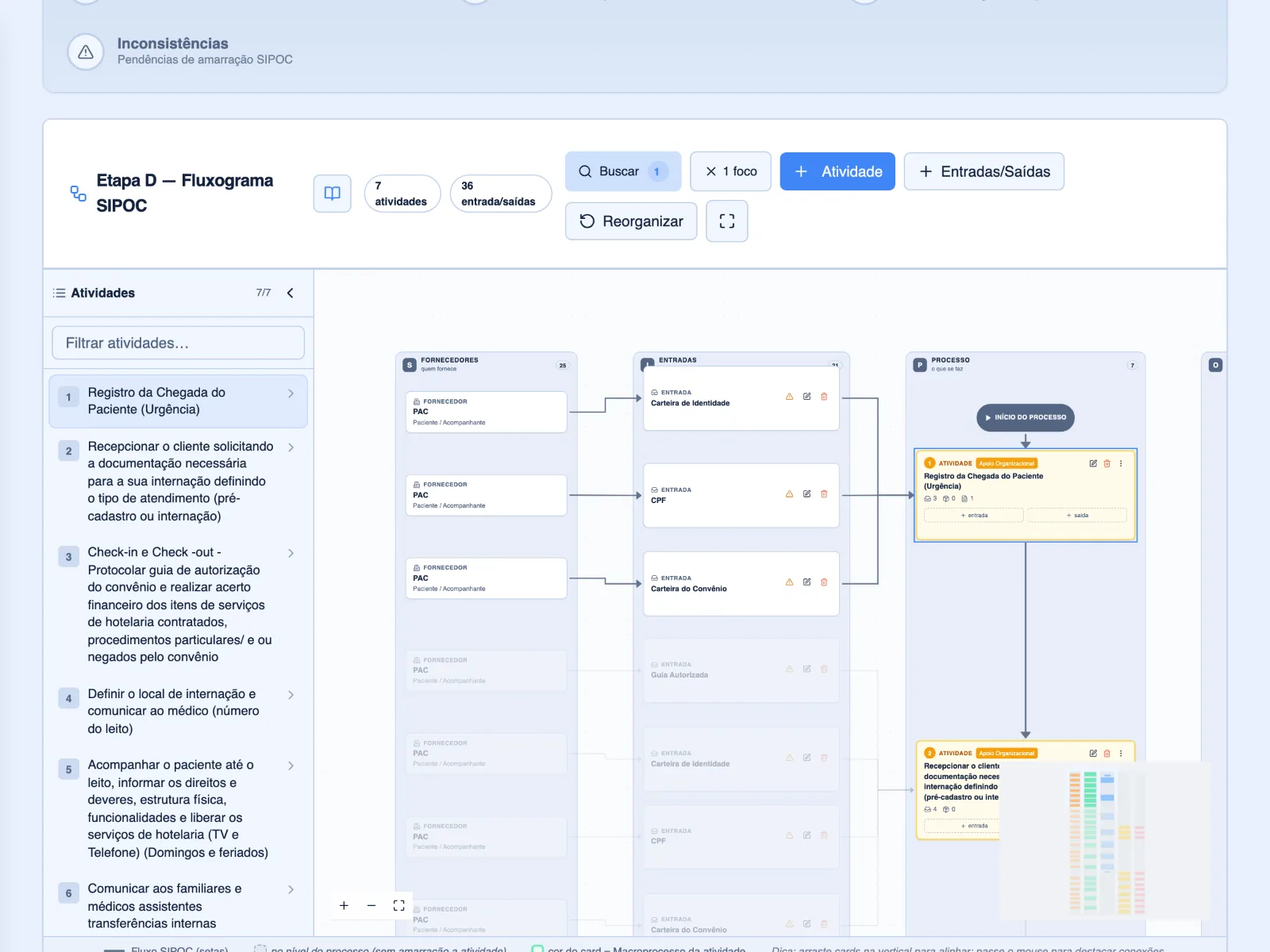The width and height of the screenshot is (1270, 952).
Task: Click warning icon on Carteira de Identidade entrada
Action: [x=789, y=397]
